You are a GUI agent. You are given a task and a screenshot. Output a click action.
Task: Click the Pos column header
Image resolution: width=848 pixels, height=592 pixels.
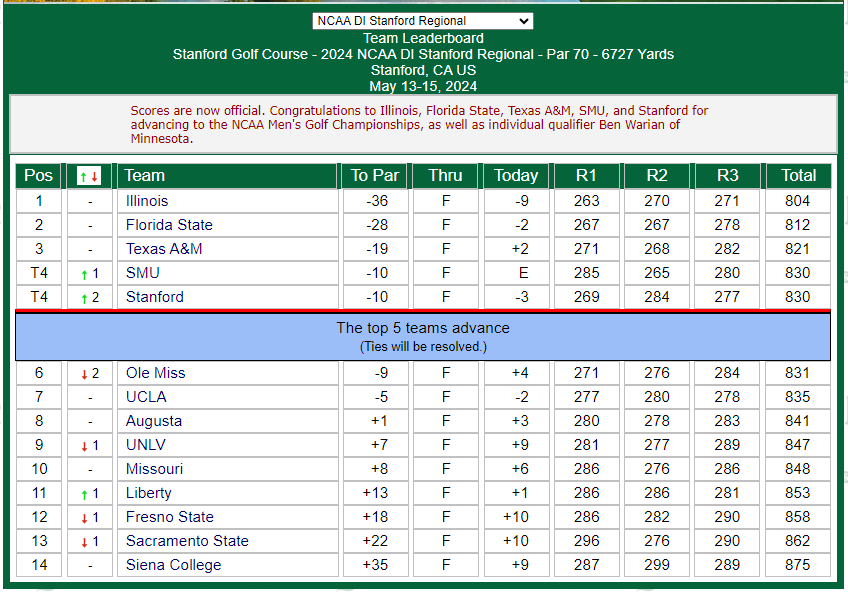click(x=38, y=176)
